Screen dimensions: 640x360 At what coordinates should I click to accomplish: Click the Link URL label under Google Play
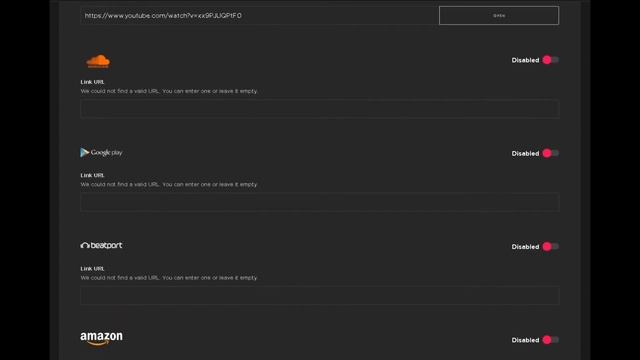pos(92,176)
